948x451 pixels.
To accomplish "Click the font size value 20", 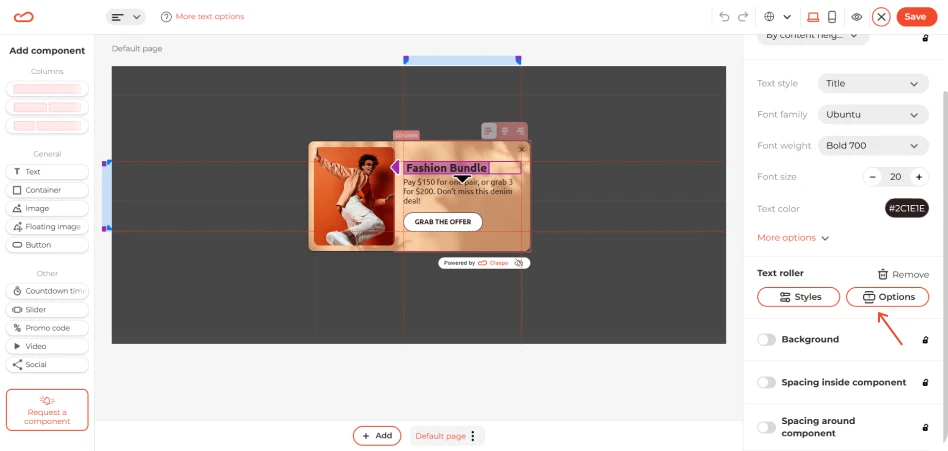I will [895, 177].
